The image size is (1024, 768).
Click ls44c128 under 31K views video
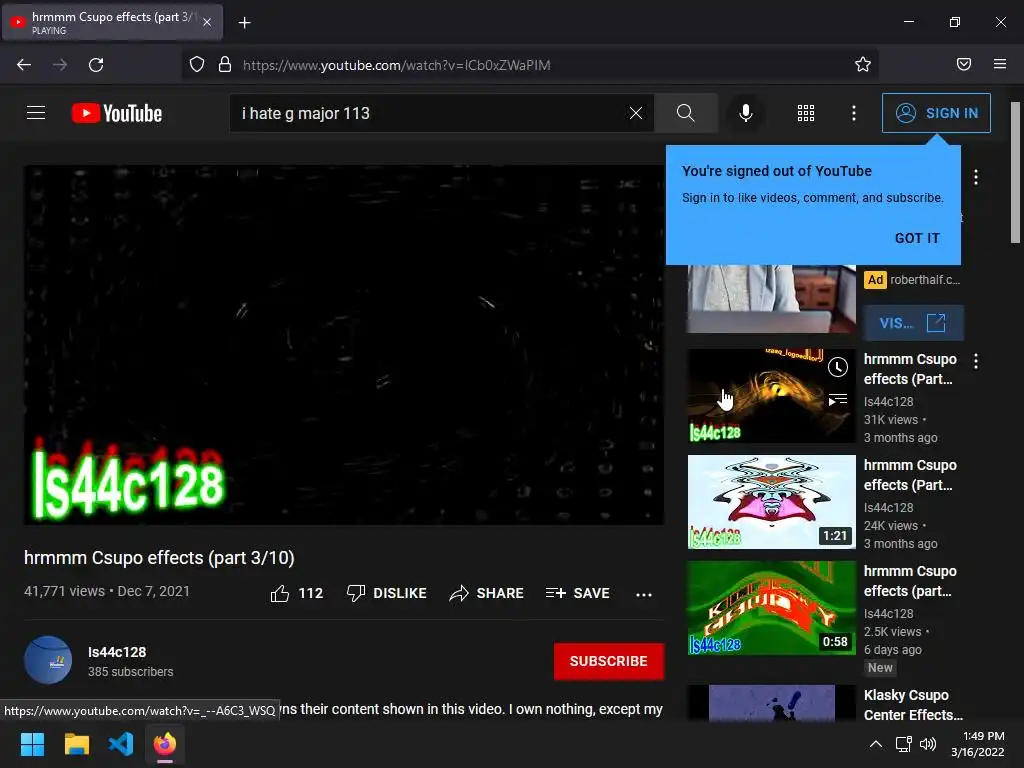click(x=888, y=402)
